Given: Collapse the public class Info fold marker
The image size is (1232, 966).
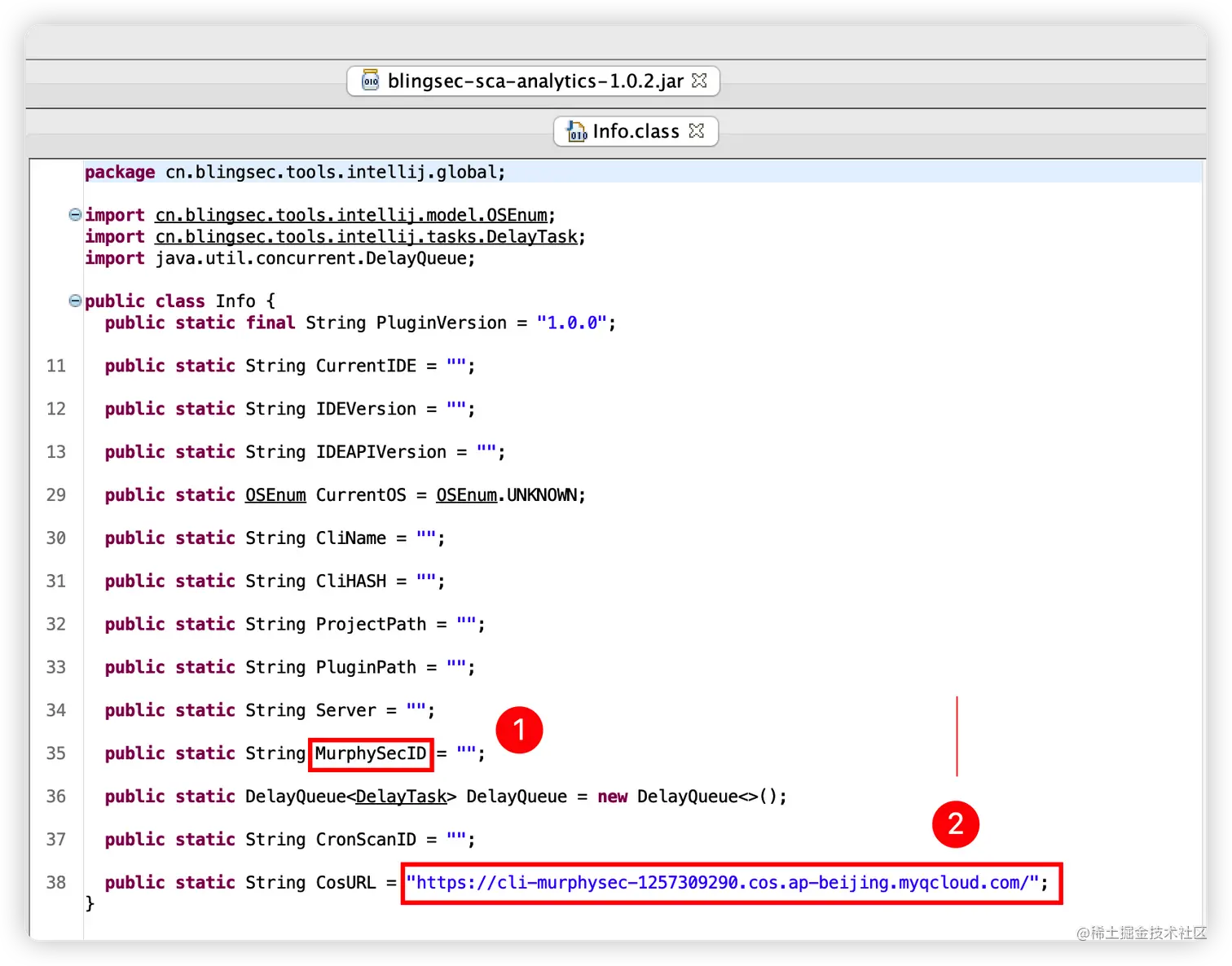Looking at the screenshot, I should coord(75,301).
